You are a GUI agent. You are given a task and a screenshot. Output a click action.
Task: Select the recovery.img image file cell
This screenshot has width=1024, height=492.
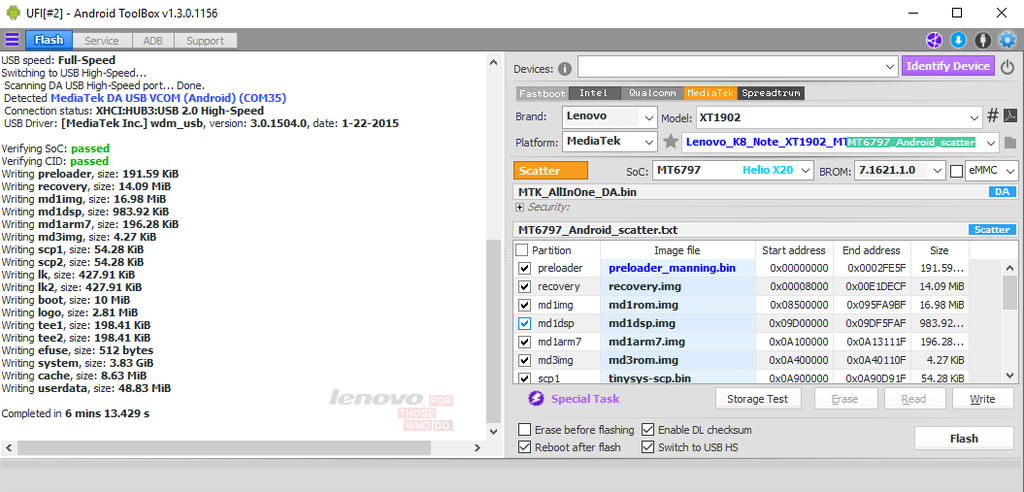[677, 286]
